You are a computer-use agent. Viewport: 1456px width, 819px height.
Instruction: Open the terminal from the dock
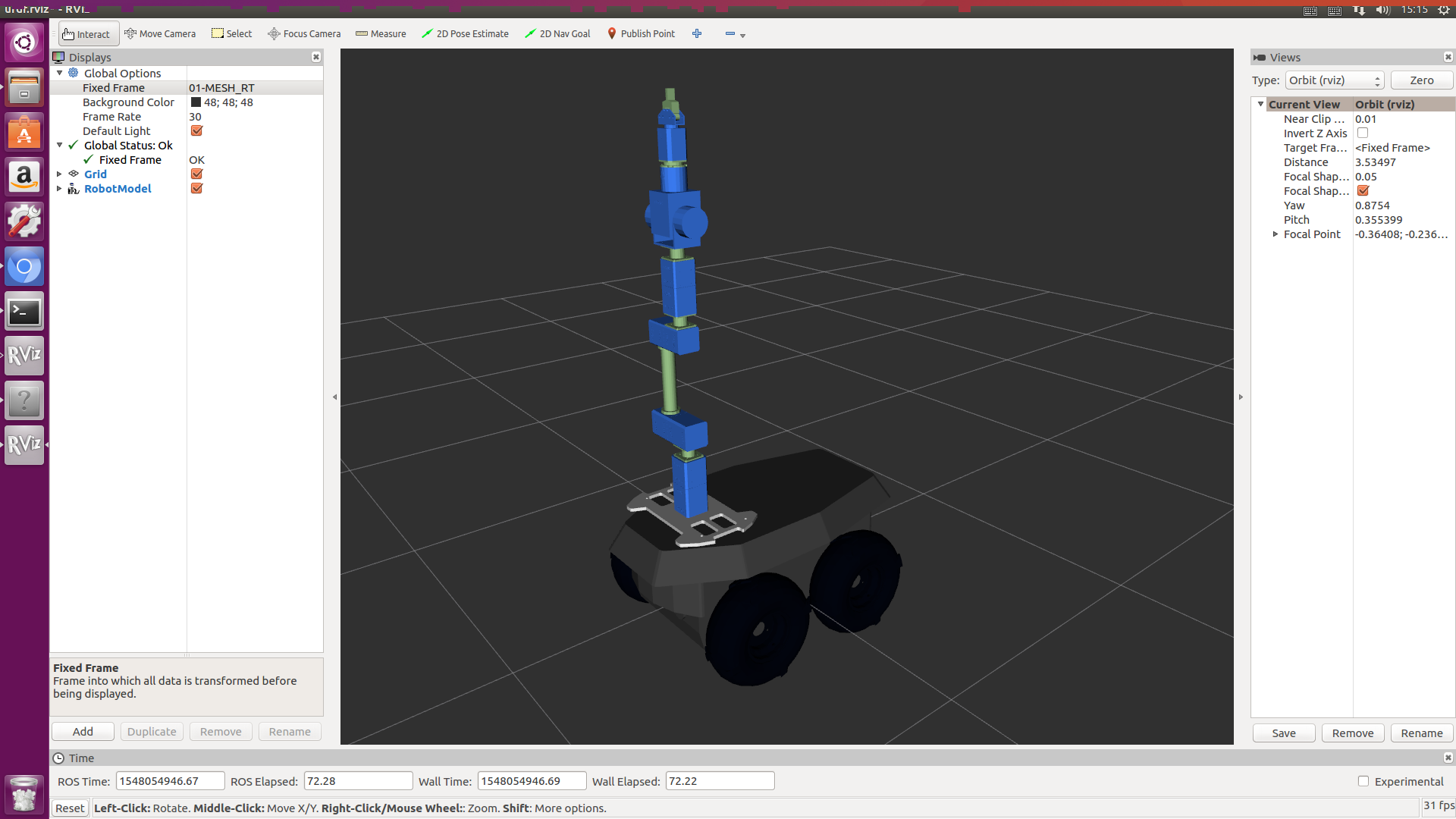pos(24,312)
